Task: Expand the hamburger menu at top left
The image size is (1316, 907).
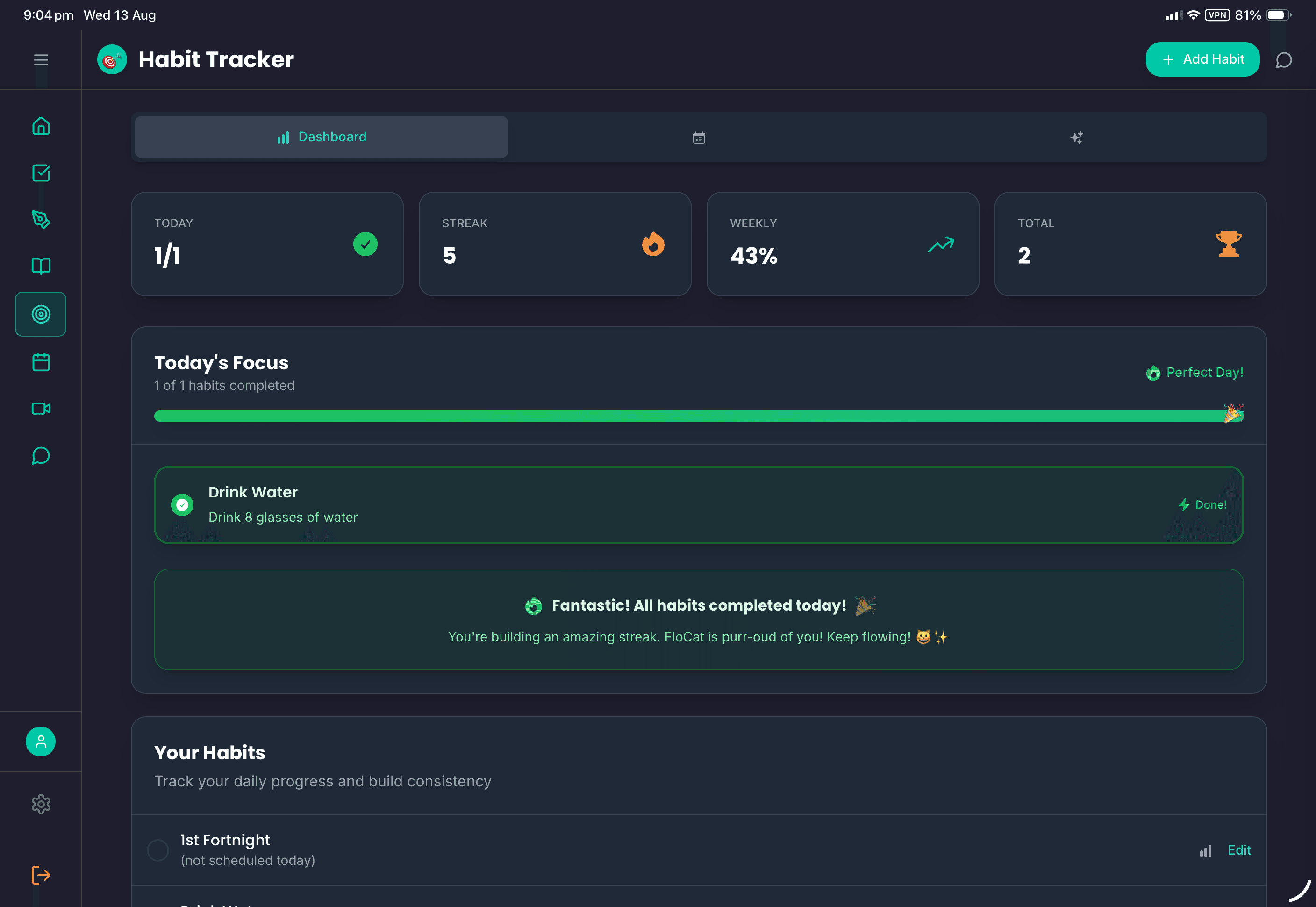Action: (40, 59)
